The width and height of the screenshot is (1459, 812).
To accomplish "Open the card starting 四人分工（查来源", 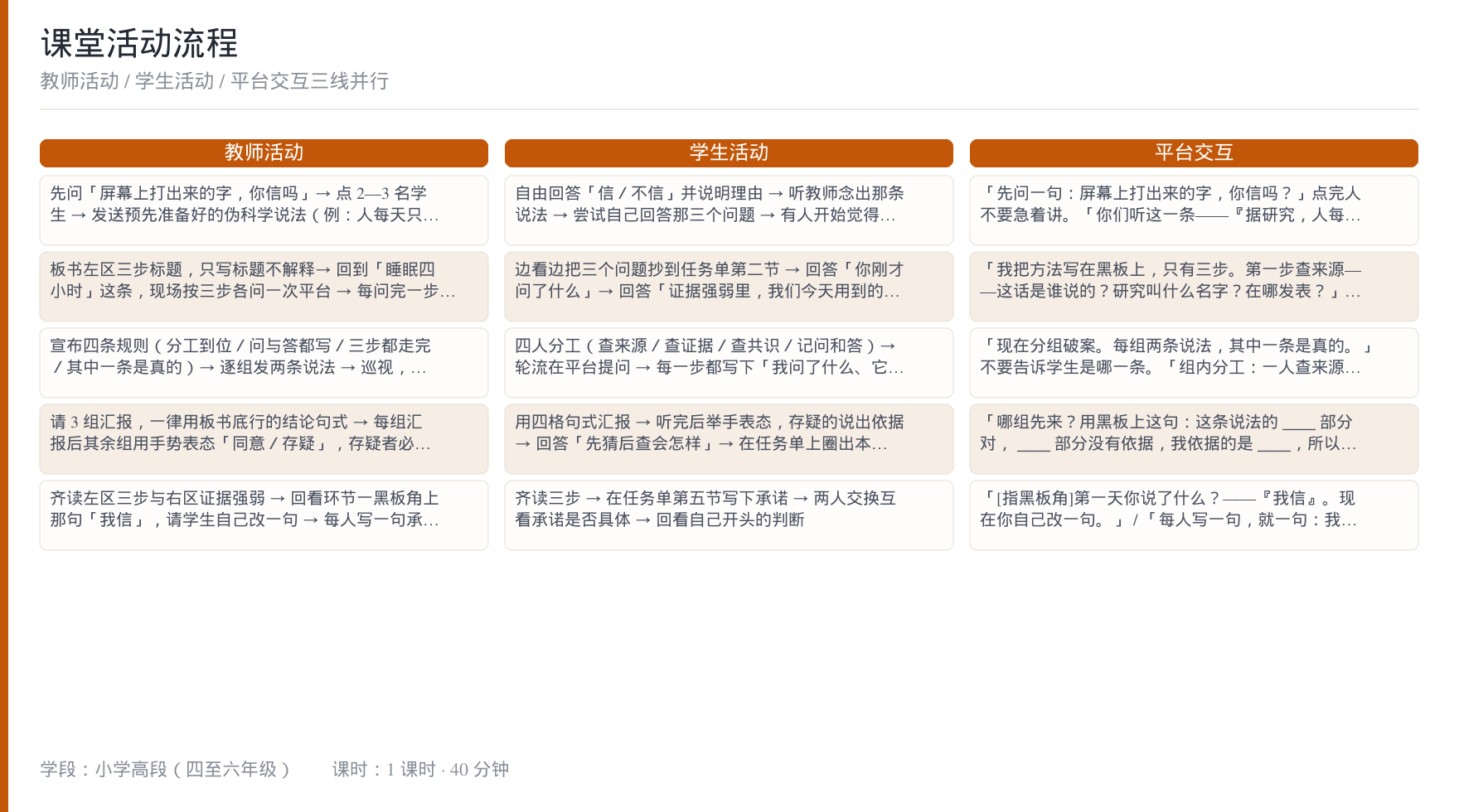I will [729, 363].
